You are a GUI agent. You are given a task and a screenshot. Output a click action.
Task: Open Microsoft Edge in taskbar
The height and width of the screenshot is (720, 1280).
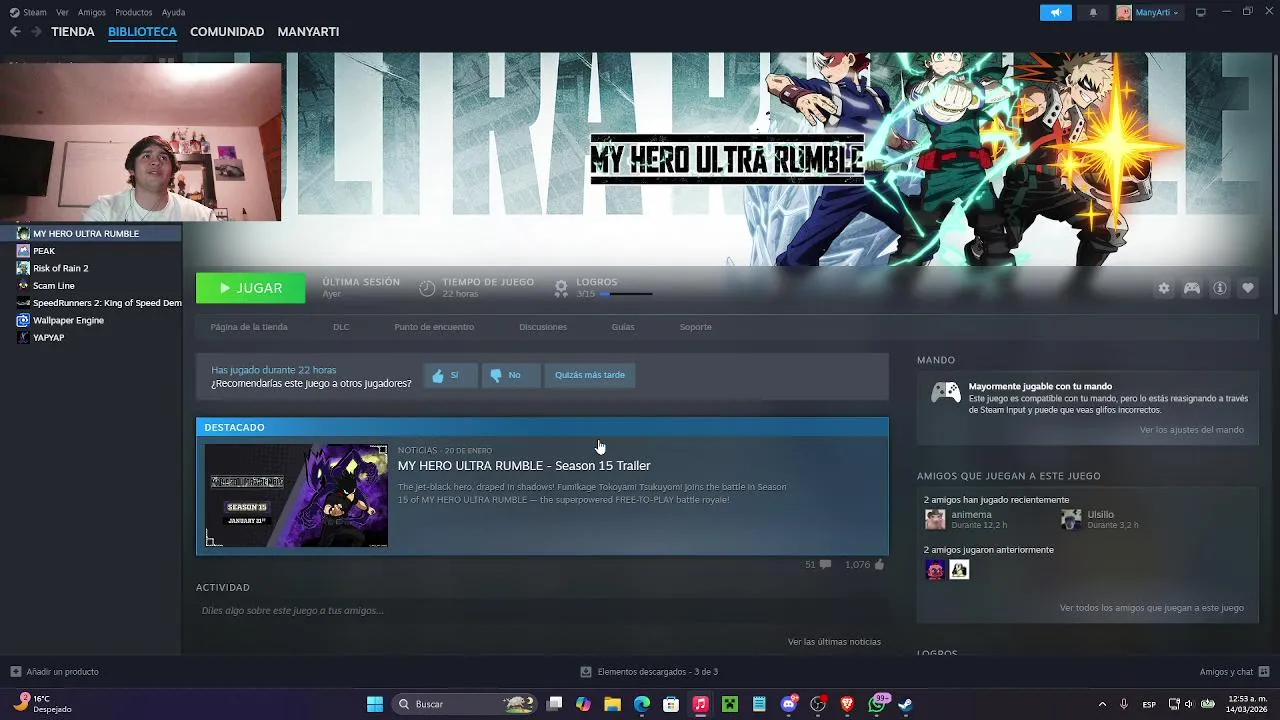click(642, 704)
